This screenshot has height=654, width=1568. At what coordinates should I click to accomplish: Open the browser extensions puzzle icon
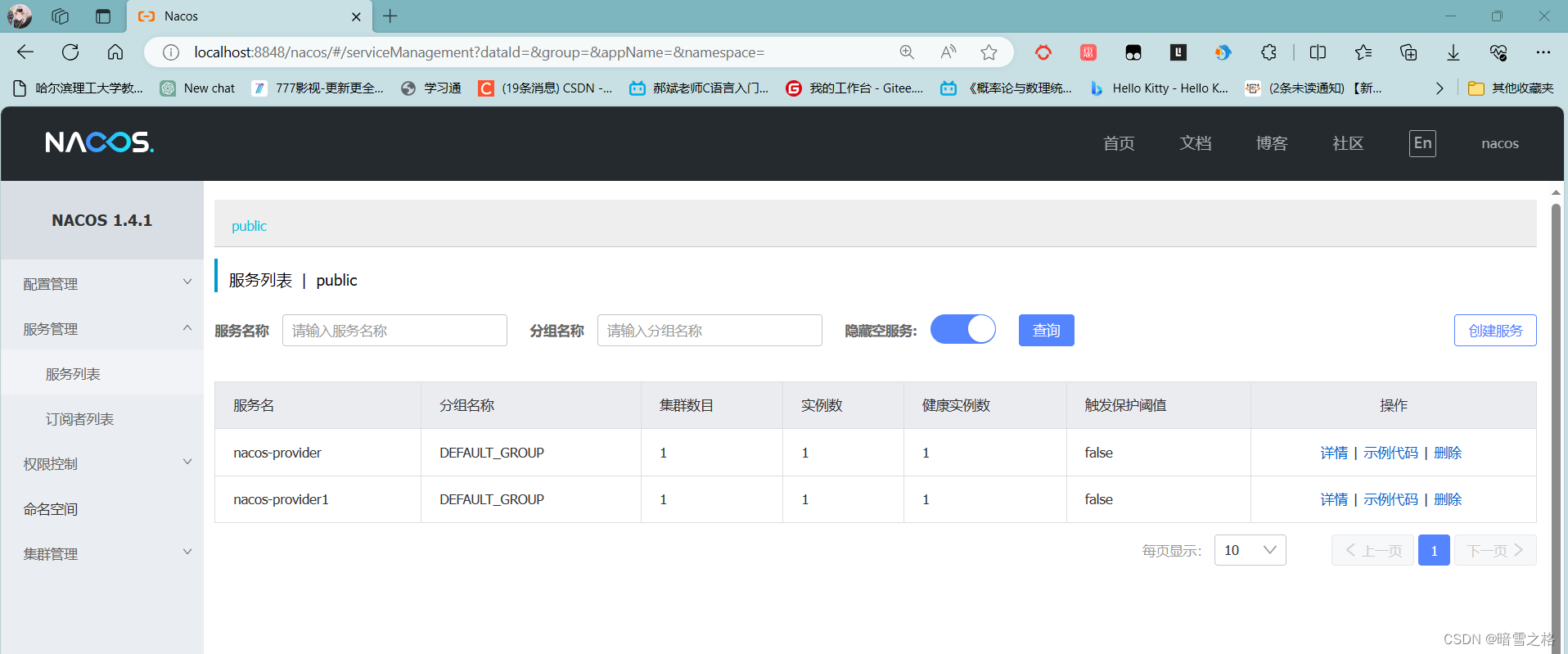pyautogui.click(x=1268, y=52)
